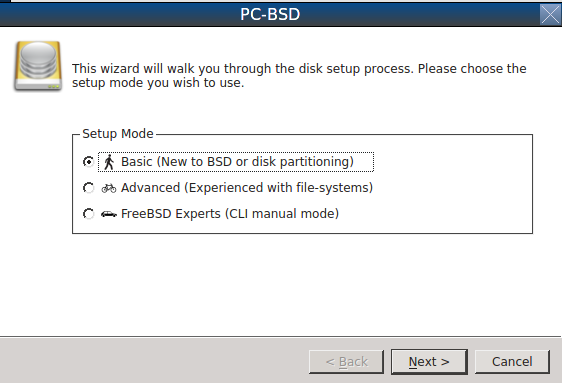Click the PC-BSD title bar text
The width and height of the screenshot is (562, 383).
(270, 14)
